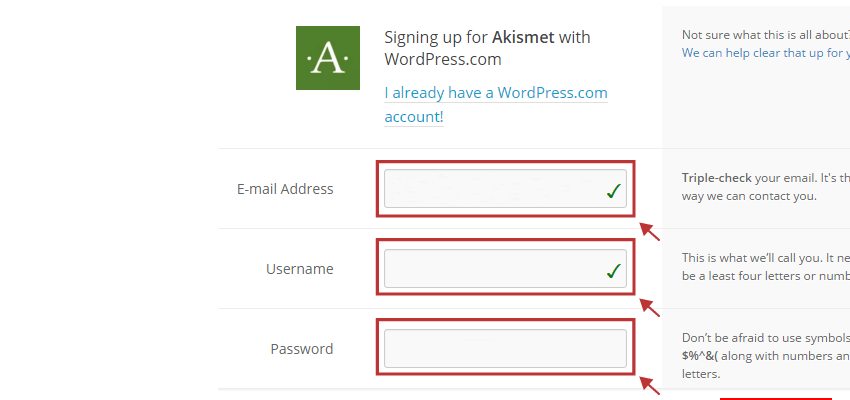Click the "Username" field label
This screenshot has height=400, width=850.
(300, 269)
